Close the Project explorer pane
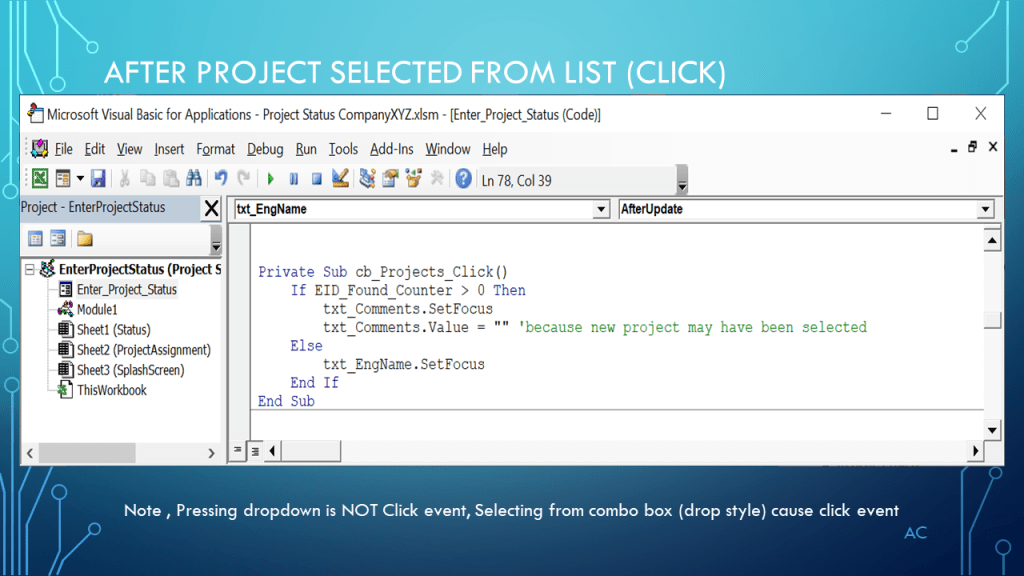The image size is (1024, 576). tap(211, 208)
